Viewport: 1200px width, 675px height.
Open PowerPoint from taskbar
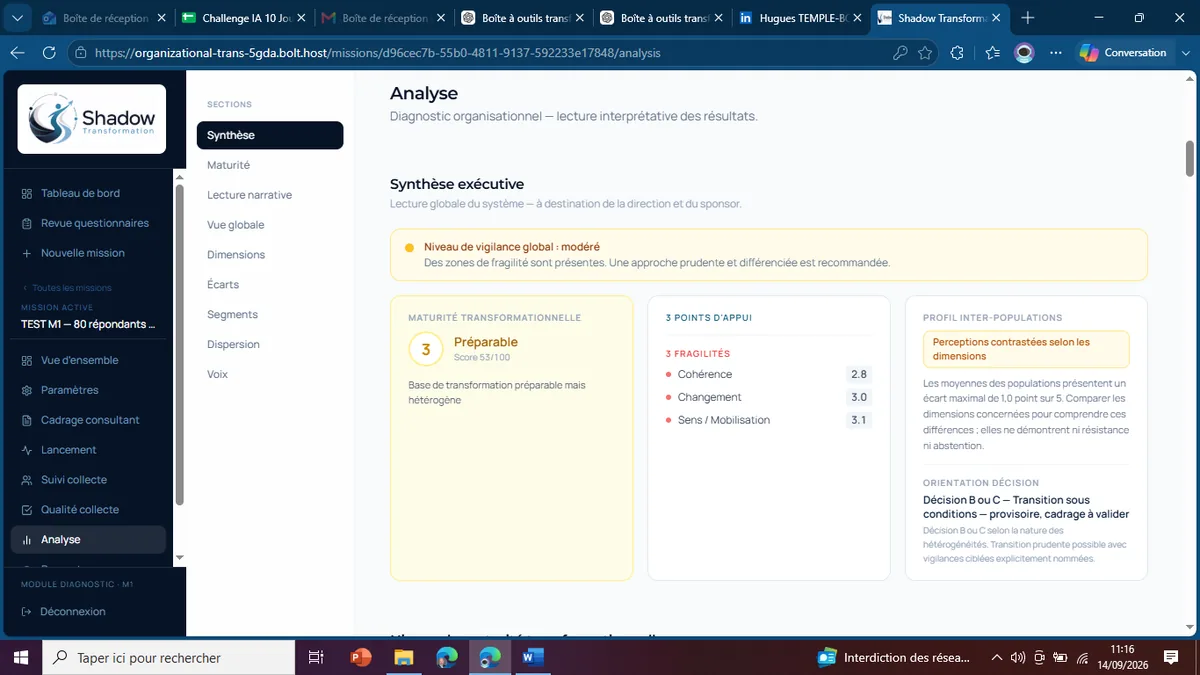(x=361, y=657)
